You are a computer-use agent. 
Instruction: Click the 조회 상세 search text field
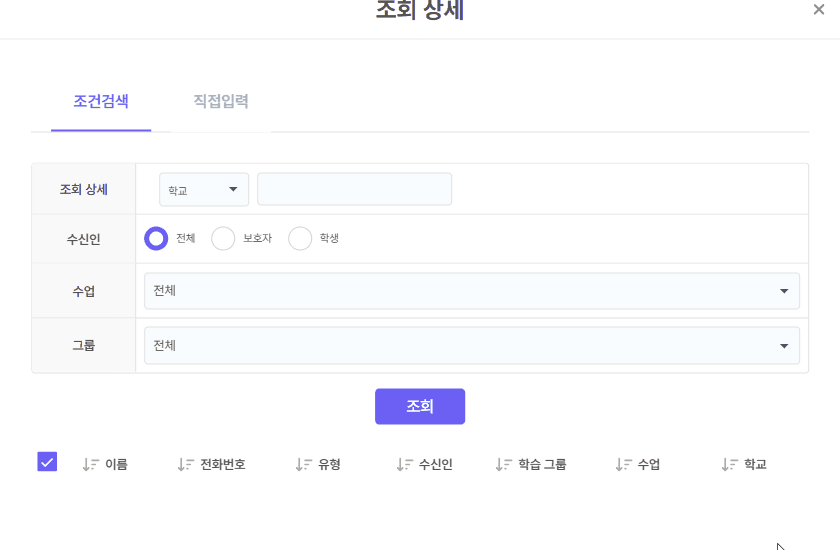[x=354, y=189]
